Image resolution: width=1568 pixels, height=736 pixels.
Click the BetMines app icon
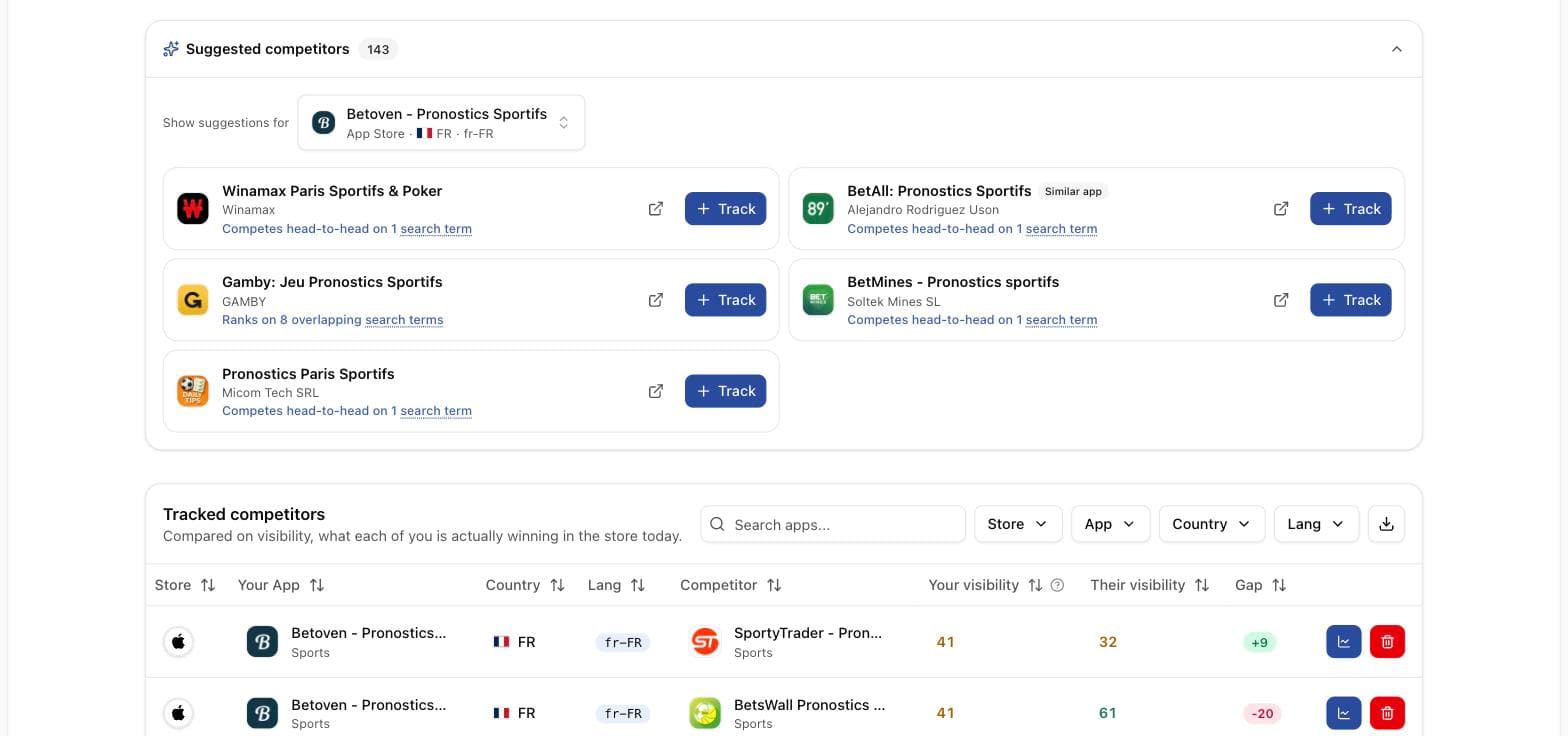point(818,300)
